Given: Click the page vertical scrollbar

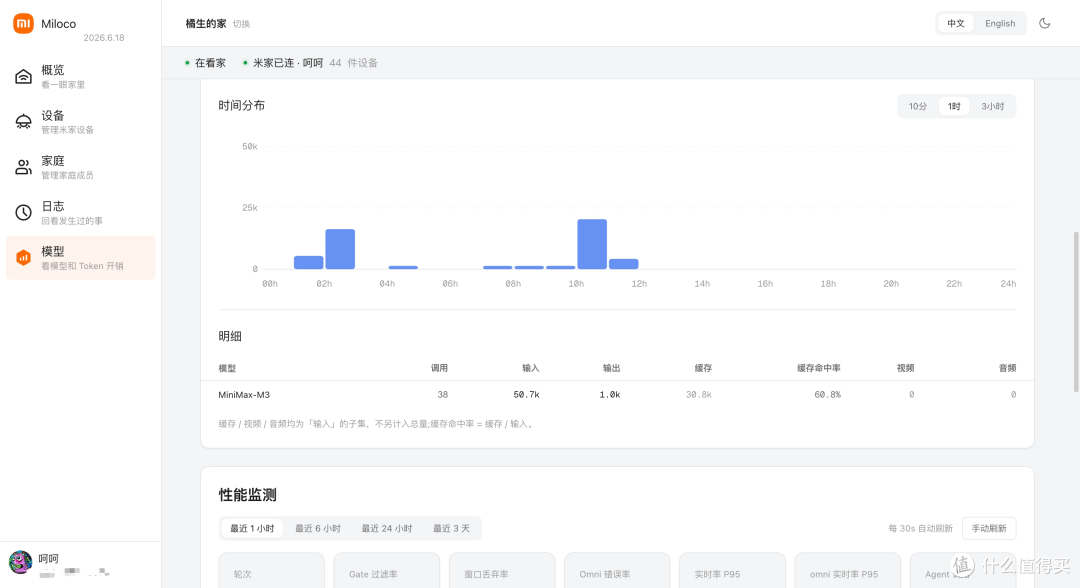Looking at the screenshot, I should (1076, 312).
